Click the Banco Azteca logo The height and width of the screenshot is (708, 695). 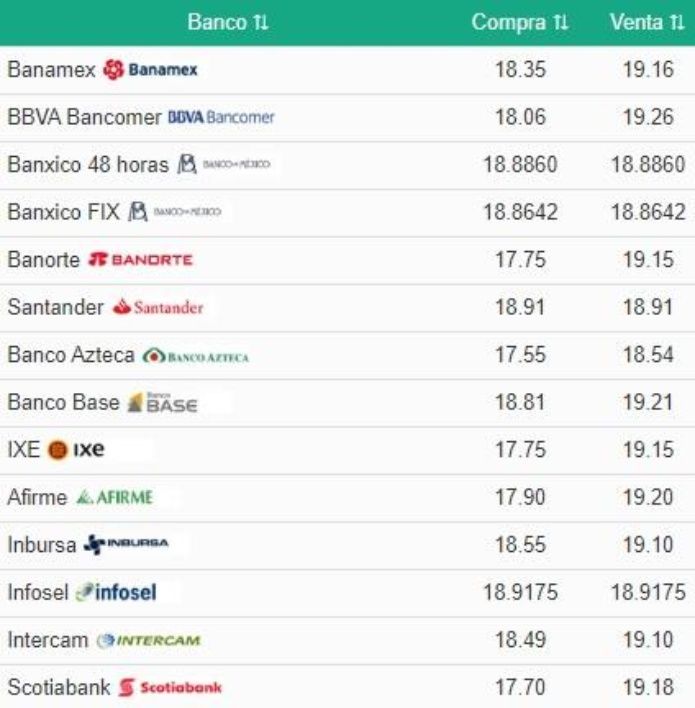[x=196, y=357]
